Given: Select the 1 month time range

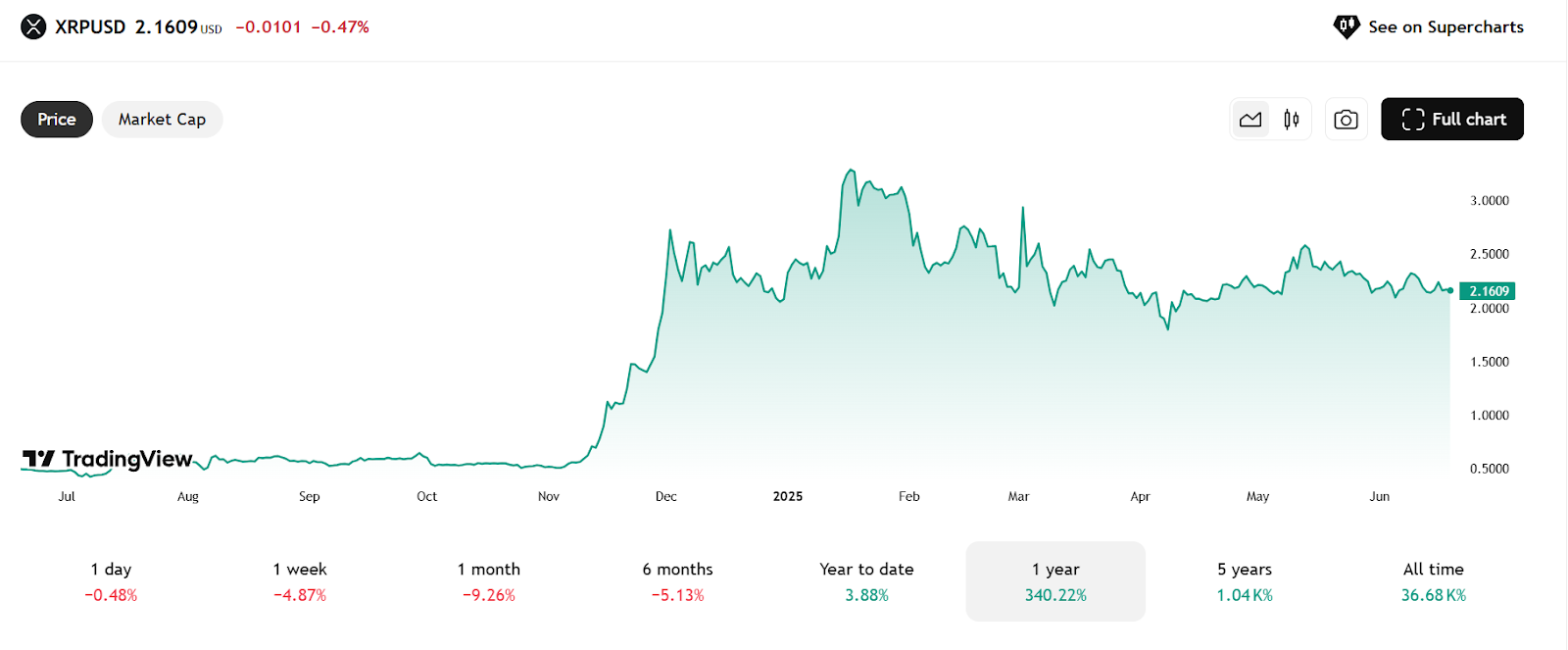Looking at the screenshot, I should pyautogui.click(x=489, y=581).
